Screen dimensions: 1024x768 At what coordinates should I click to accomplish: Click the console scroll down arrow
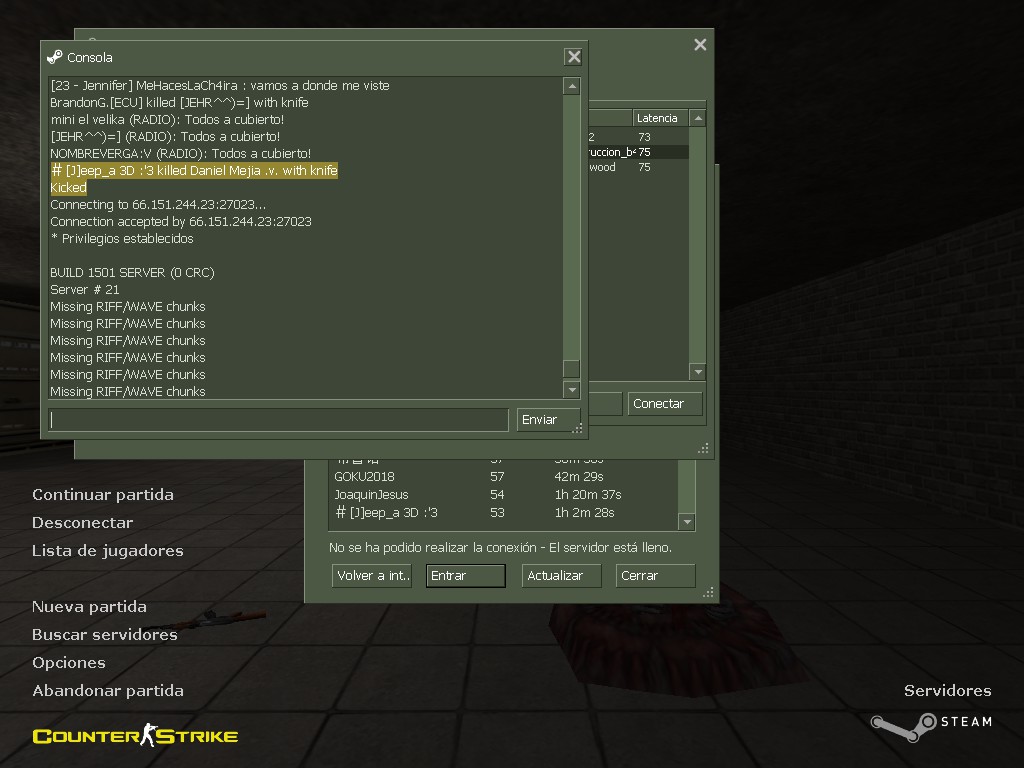571,390
